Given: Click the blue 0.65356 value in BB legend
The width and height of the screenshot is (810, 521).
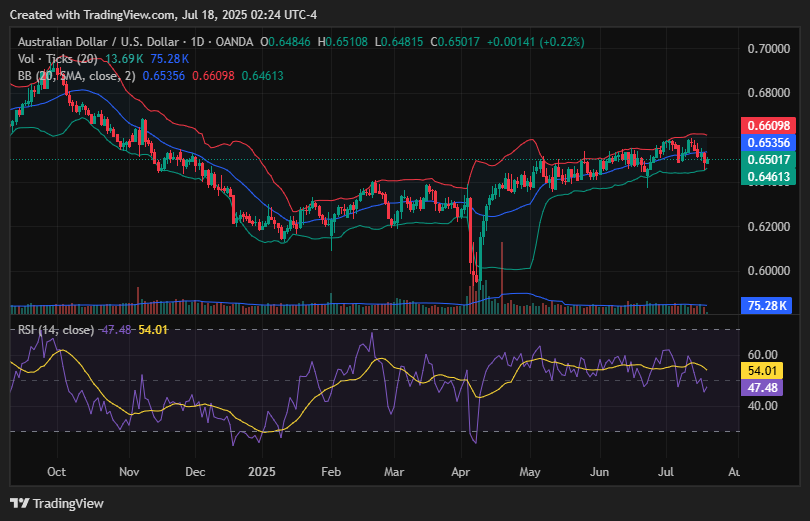Looking at the screenshot, I should 164,76.
